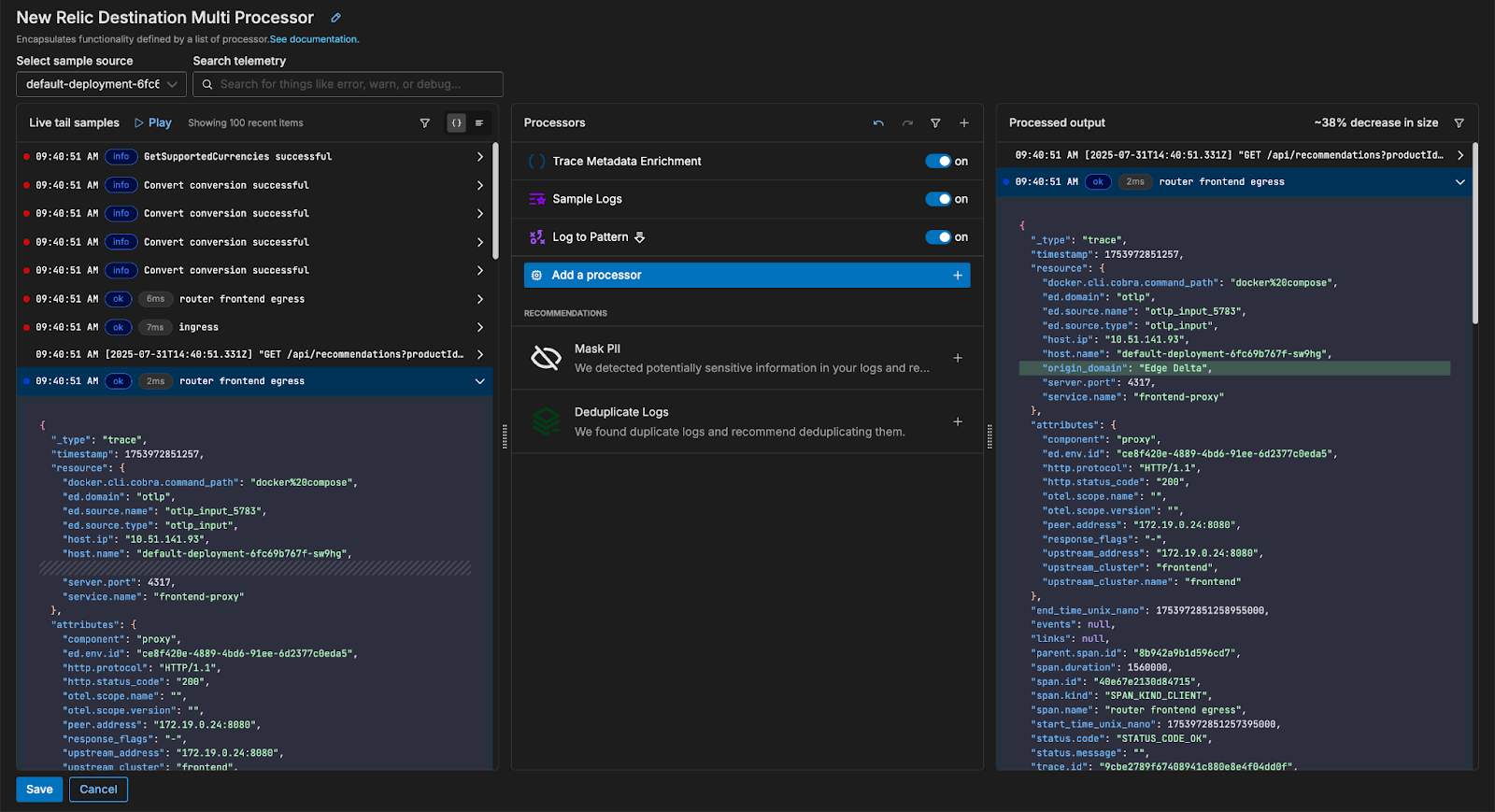Select the Trace Metadata Enrichment processor
1495x812 pixels.
[x=626, y=162]
